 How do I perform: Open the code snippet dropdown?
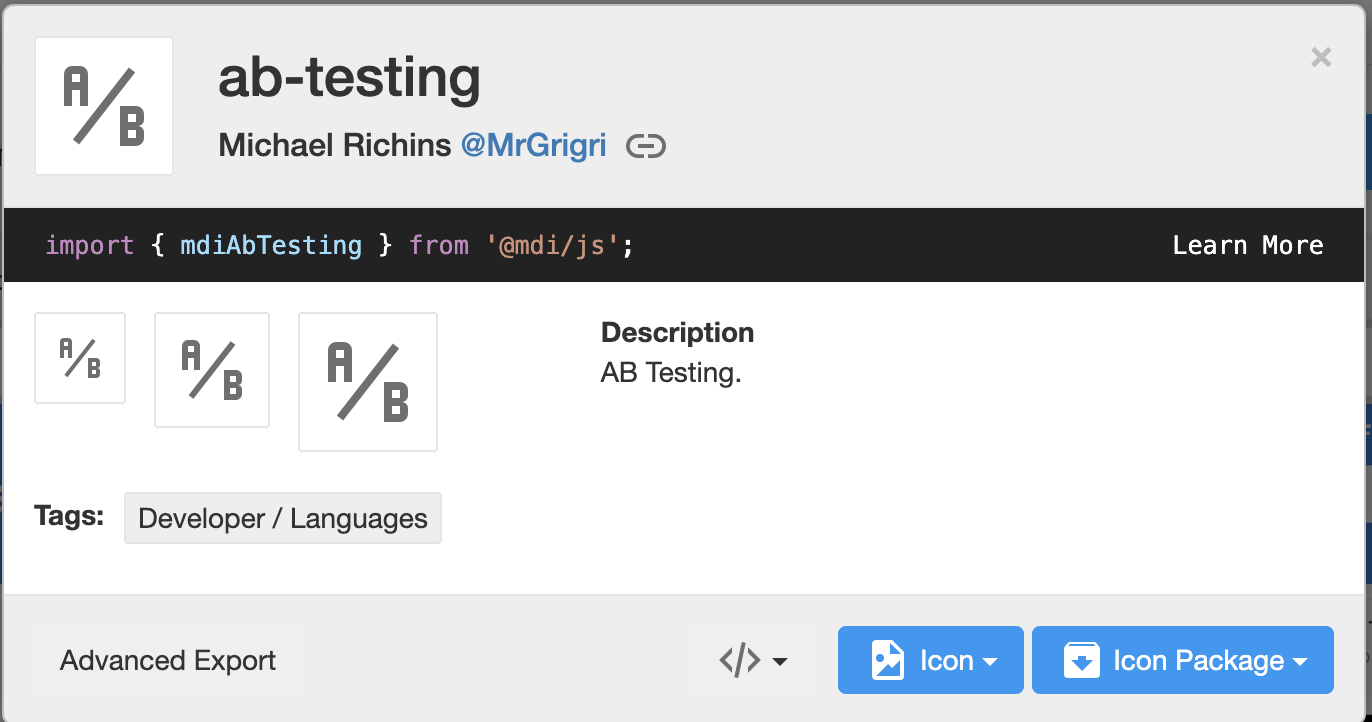coord(754,661)
